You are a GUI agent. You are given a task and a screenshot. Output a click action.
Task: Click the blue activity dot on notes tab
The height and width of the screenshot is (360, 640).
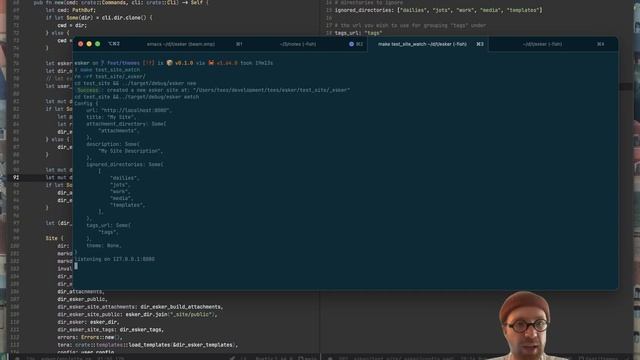click(351, 44)
